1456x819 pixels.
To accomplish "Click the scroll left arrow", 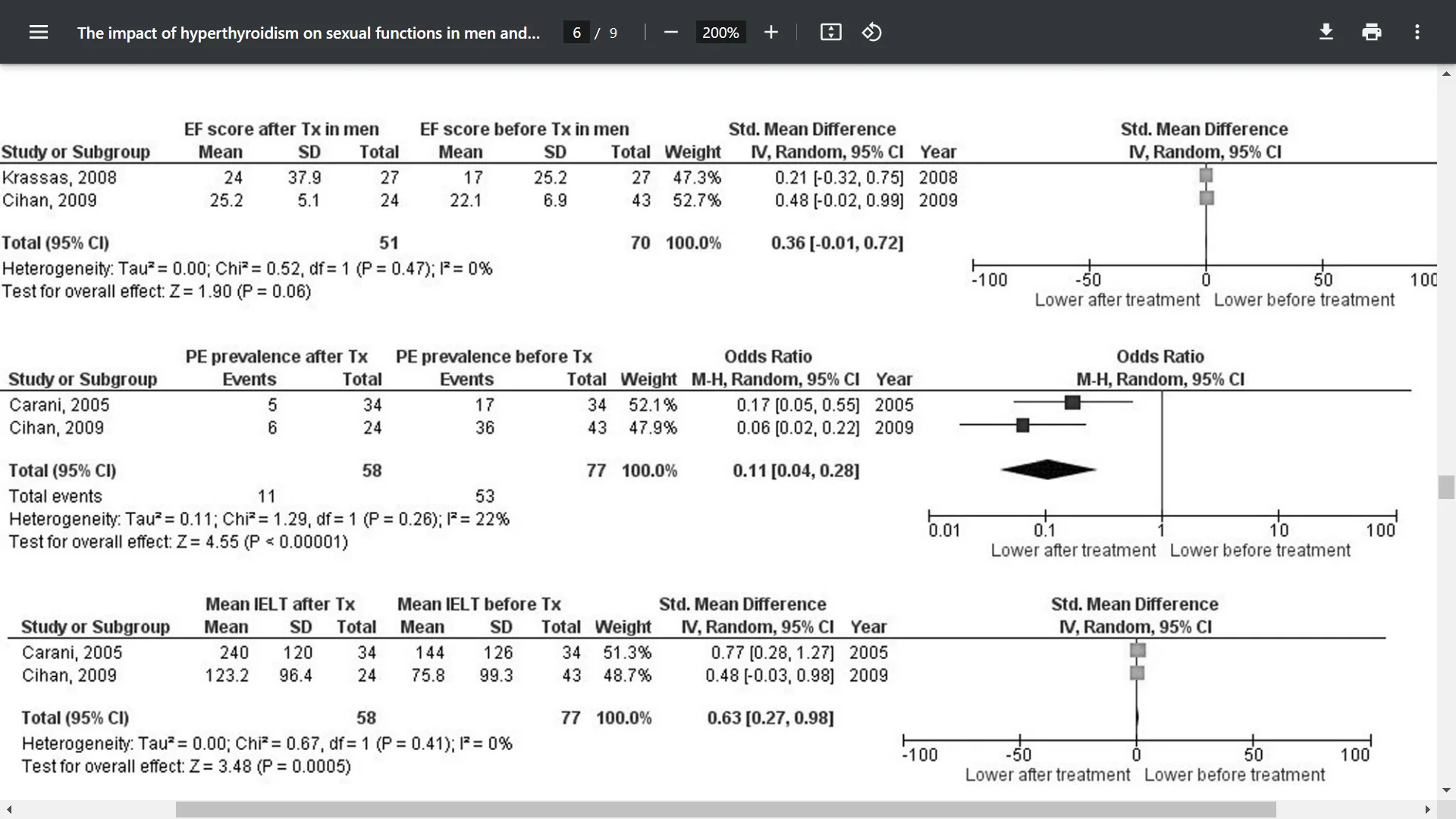I will coord(8,810).
